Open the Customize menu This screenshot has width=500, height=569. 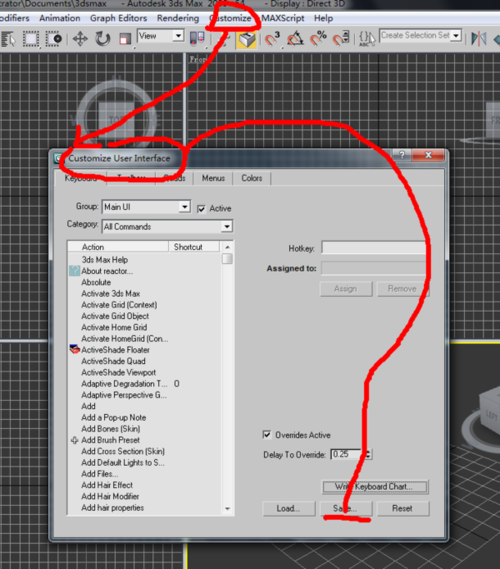[230, 18]
